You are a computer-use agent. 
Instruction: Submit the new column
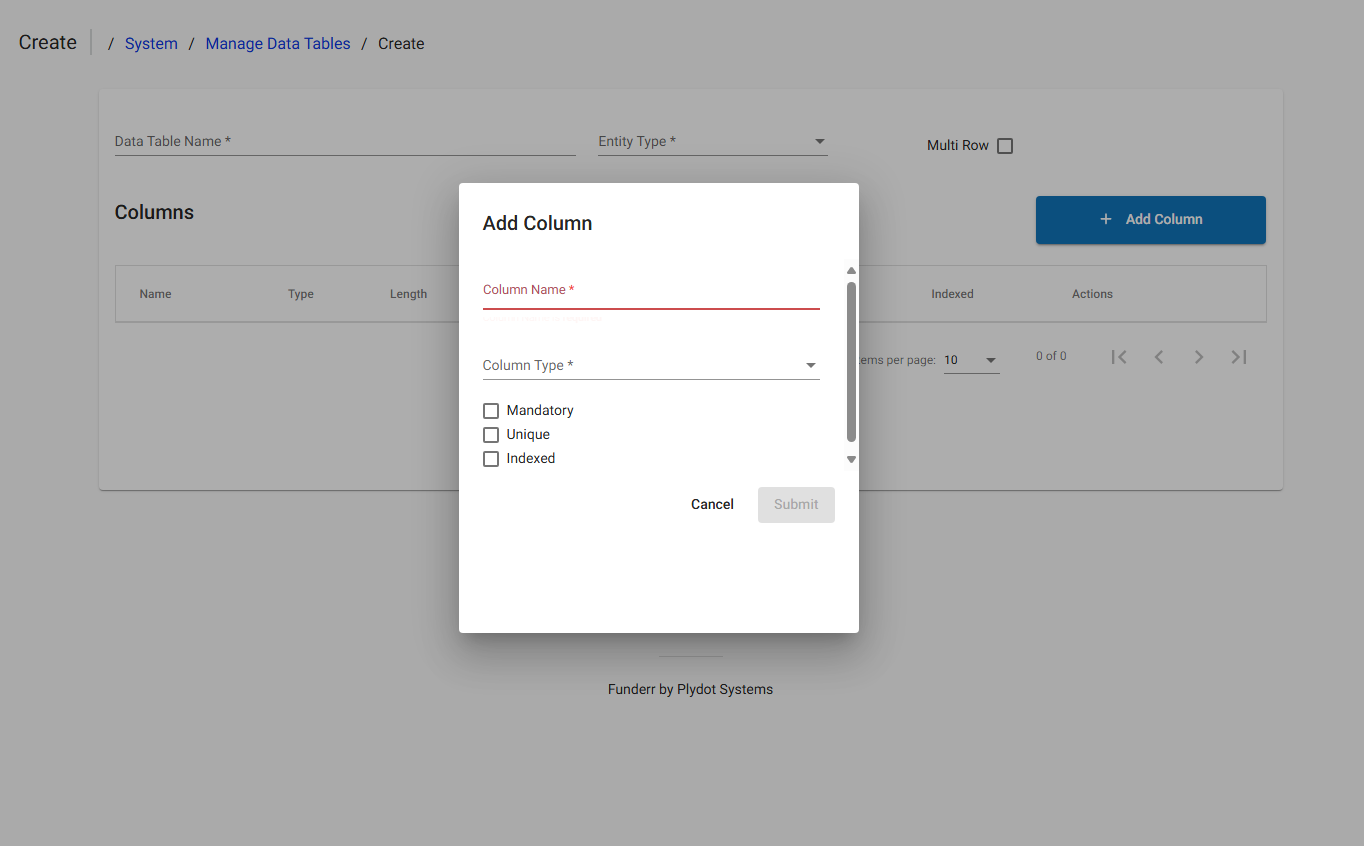[x=796, y=504]
